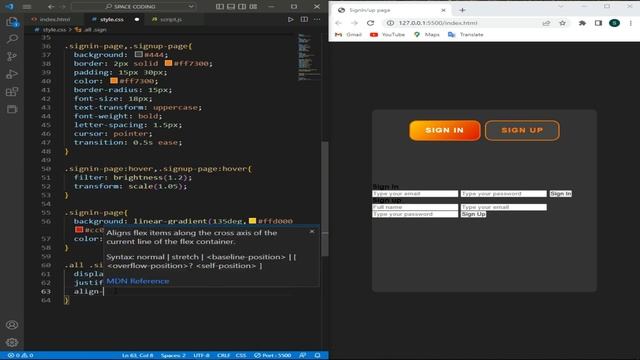The height and width of the screenshot is (360, 640).
Task: Toggle the secondary side bar layout
Action: pos(242,7)
